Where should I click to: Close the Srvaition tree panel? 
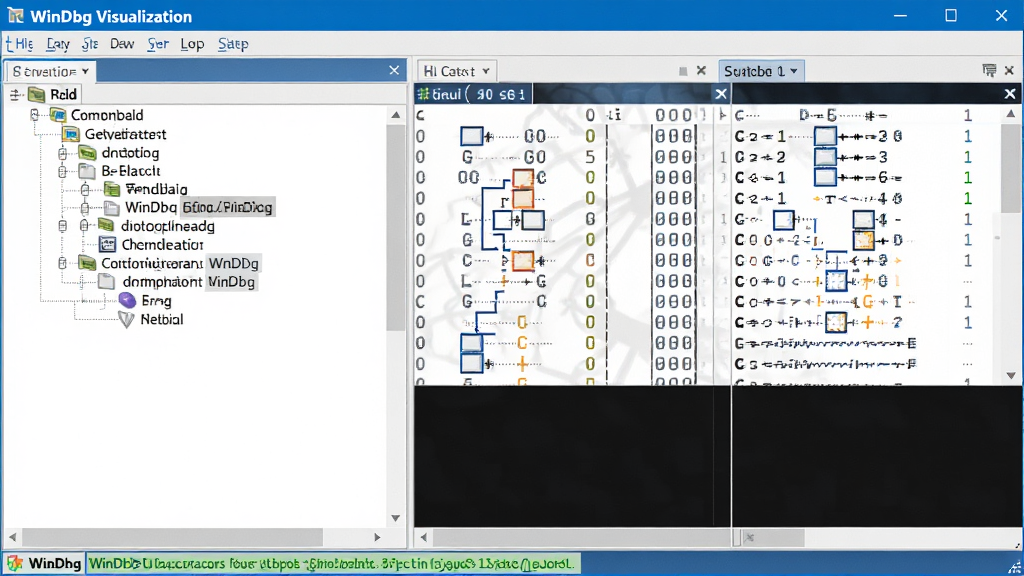(394, 70)
